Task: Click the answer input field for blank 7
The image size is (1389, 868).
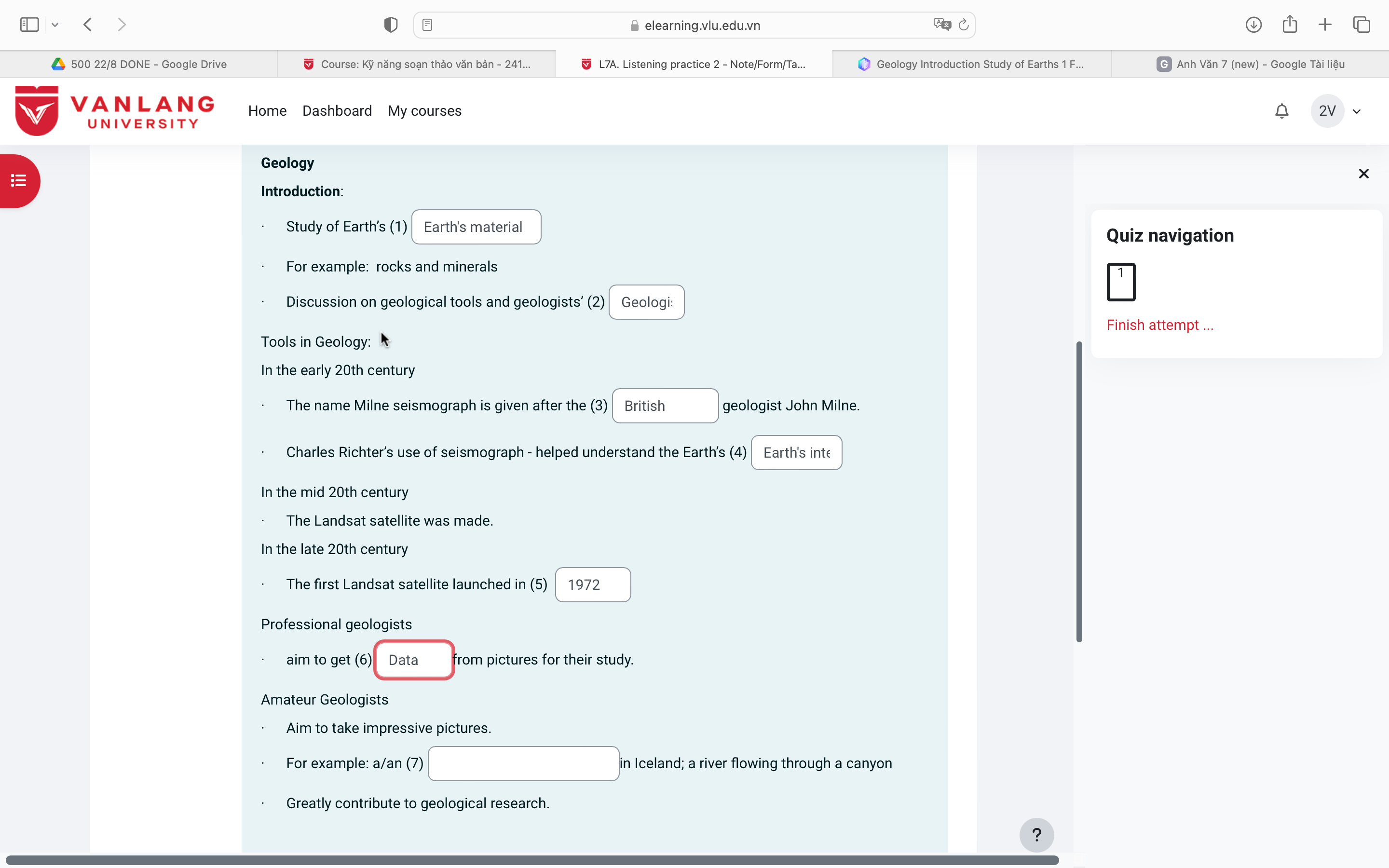Action: tap(523, 763)
